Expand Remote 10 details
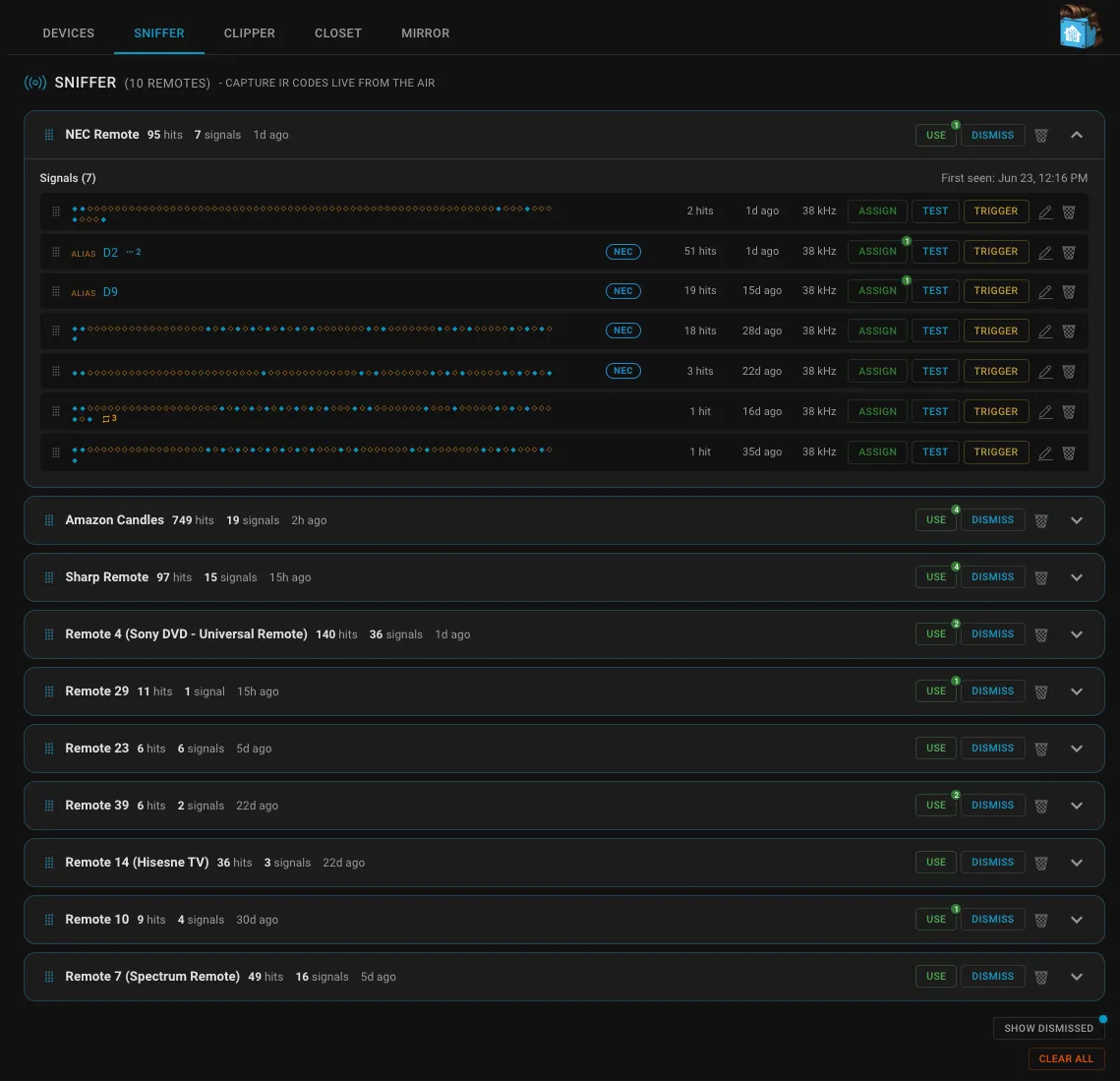1120x1081 pixels. coord(1077,920)
